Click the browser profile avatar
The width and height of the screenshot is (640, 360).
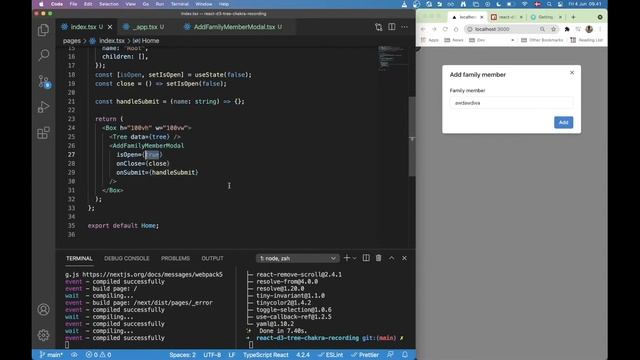589,29
